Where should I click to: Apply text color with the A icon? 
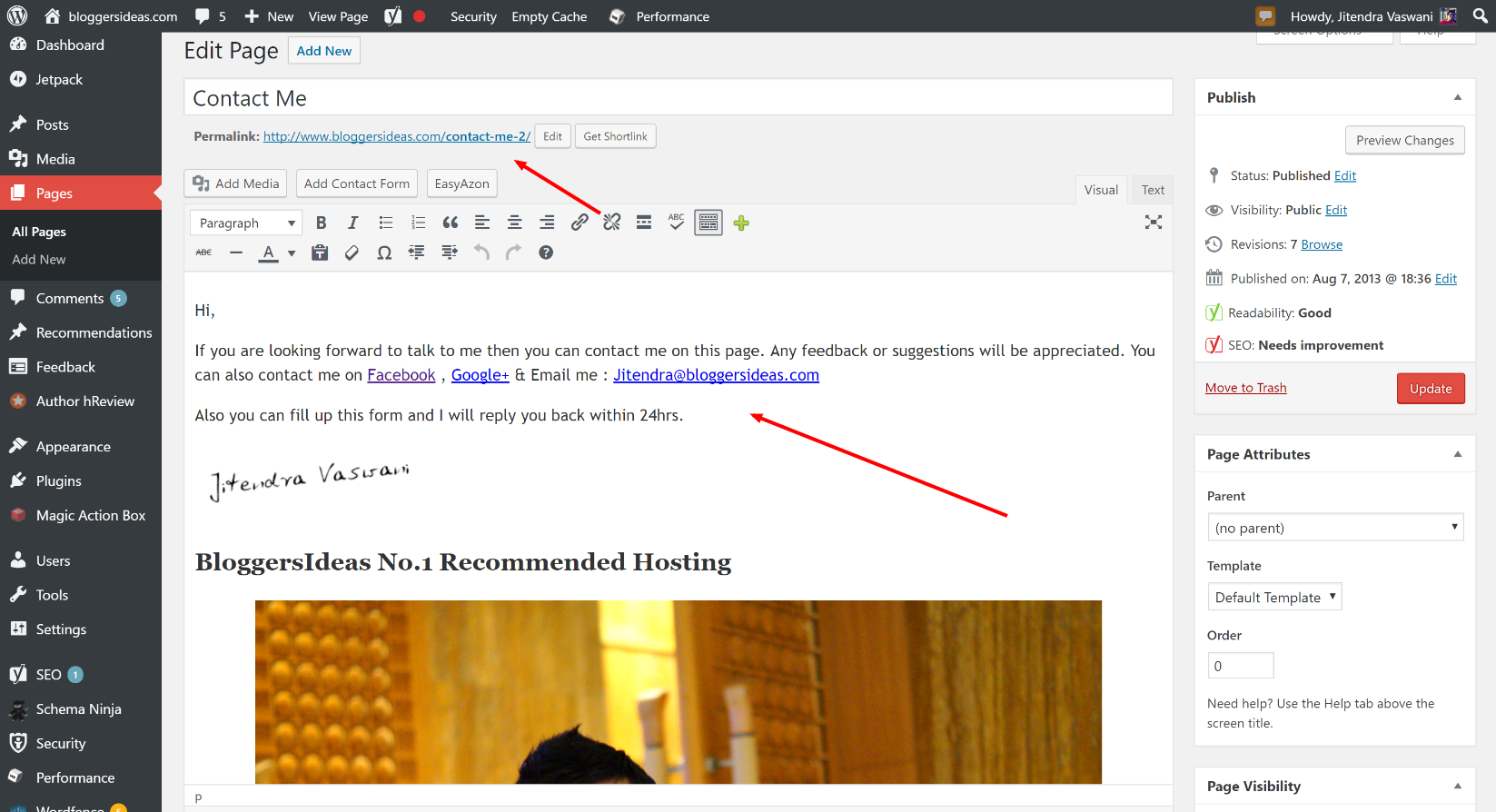[268, 253]
